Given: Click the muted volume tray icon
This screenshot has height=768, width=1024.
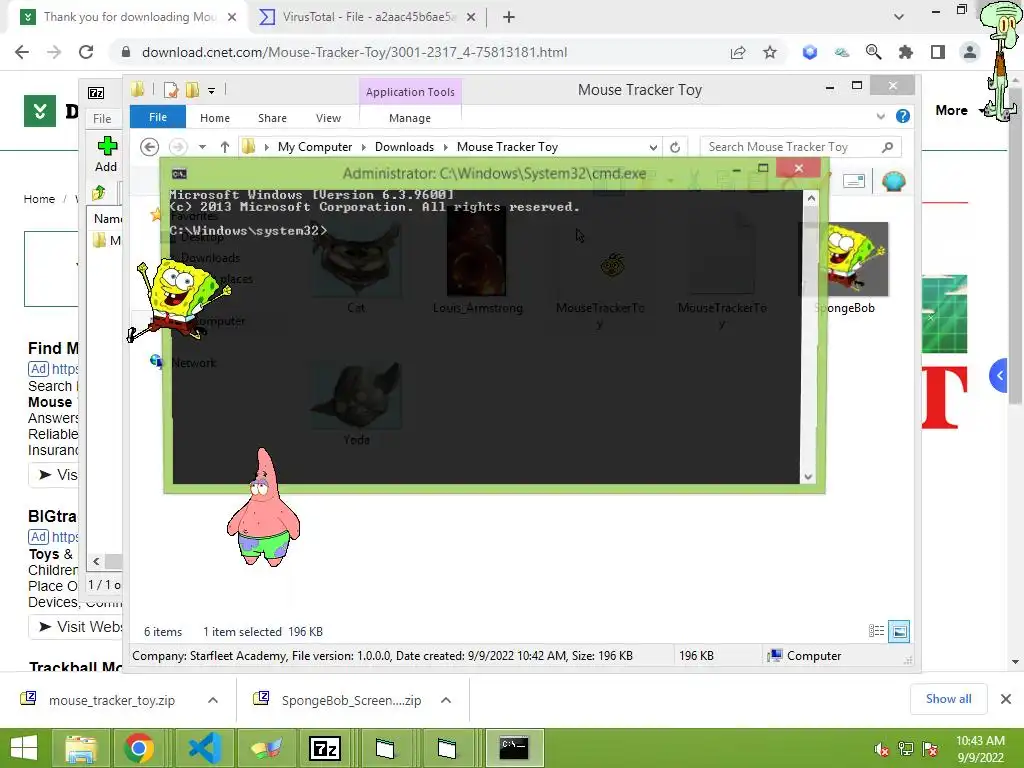Looking at the screenshot, I should pyautogui.click(x=881, y=749).
